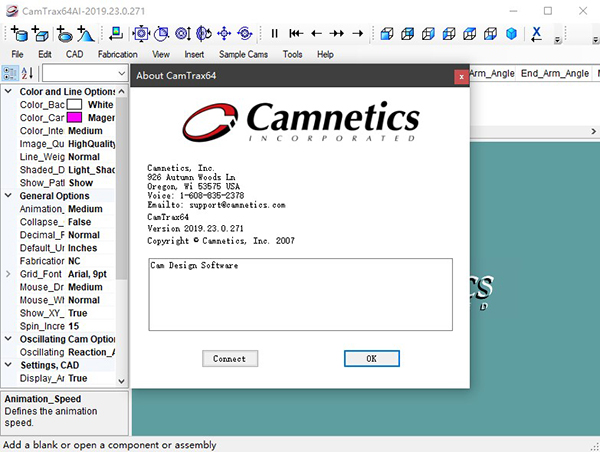Image resolution: width=600 pixels, height=452 pixels.
Task: Open the Fabrication menu
Action: tap(118, 54)
